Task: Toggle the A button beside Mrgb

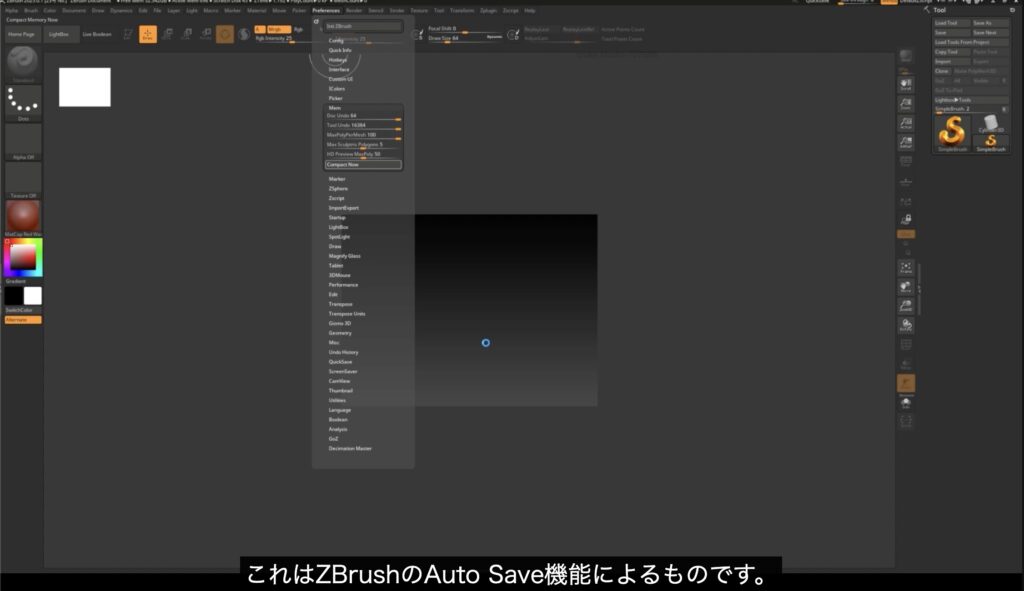Action: tap(260, 29)
